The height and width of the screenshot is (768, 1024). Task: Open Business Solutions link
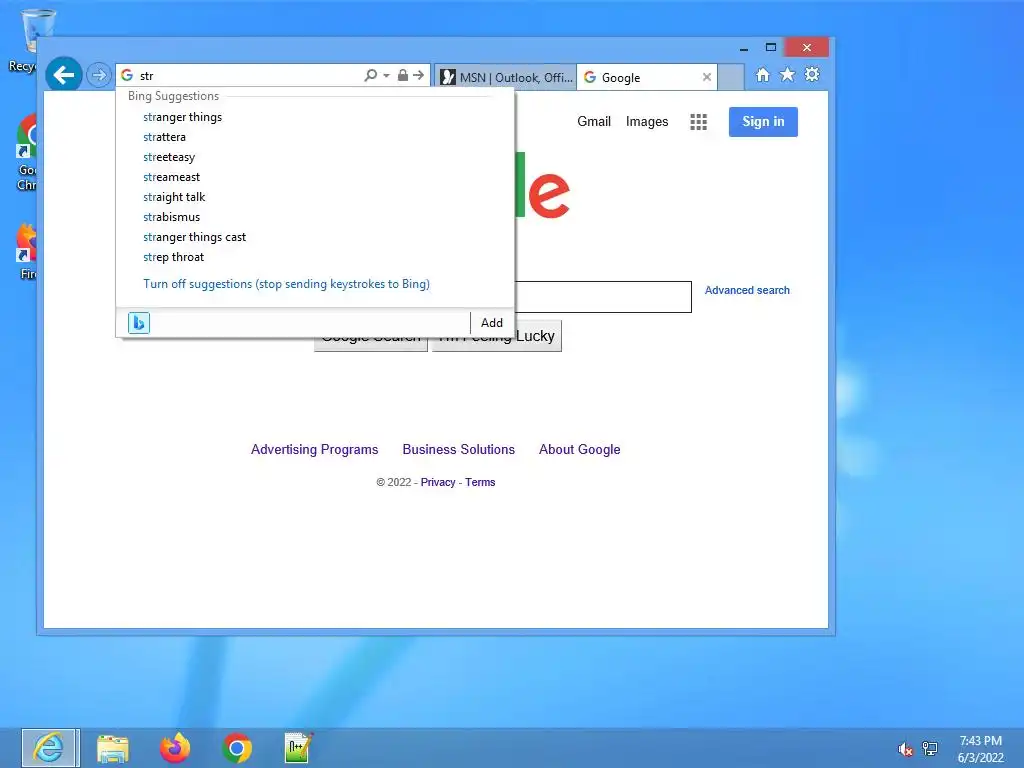[x=458, y=449]
